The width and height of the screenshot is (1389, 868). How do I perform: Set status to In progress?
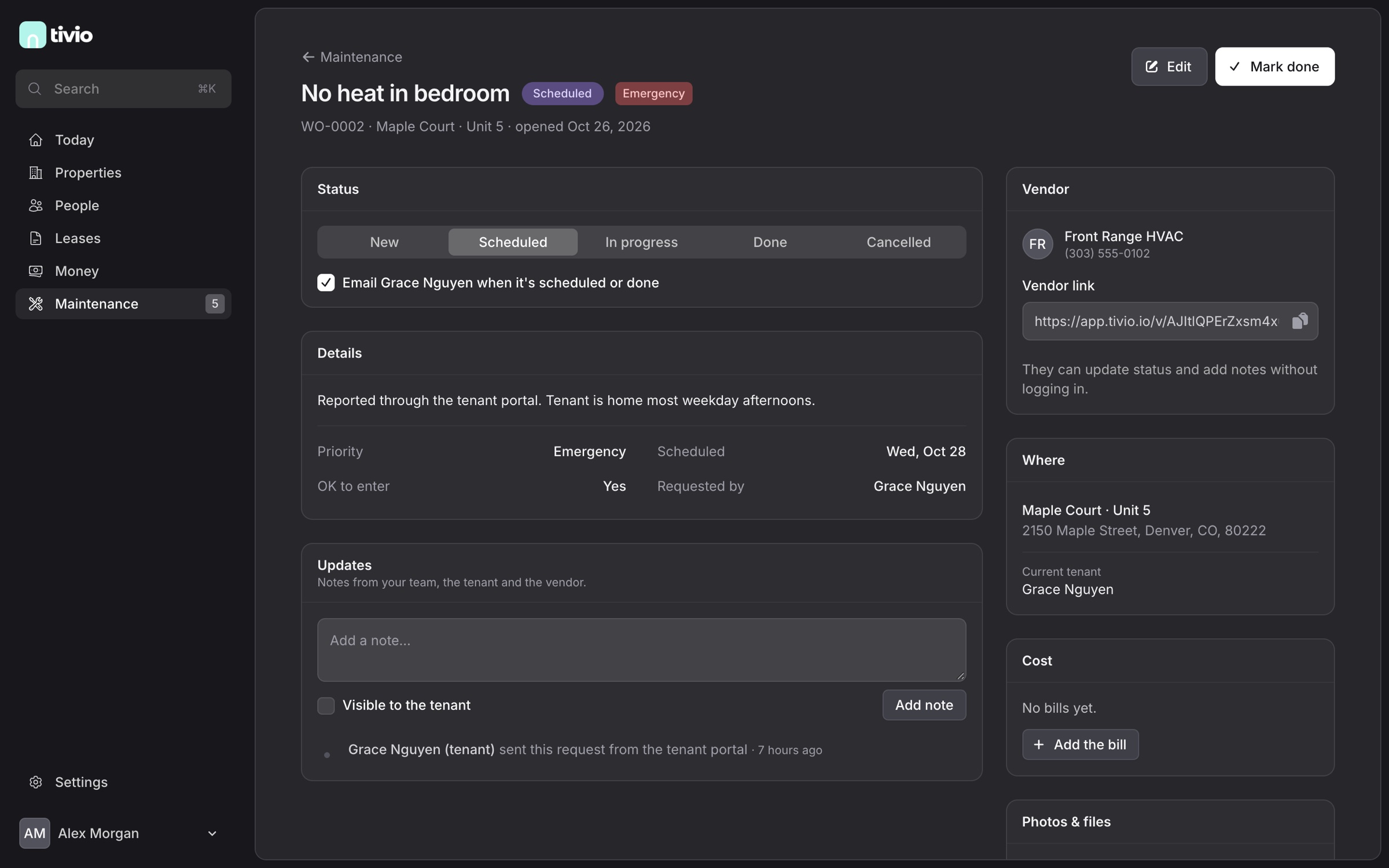coord(641,242)
